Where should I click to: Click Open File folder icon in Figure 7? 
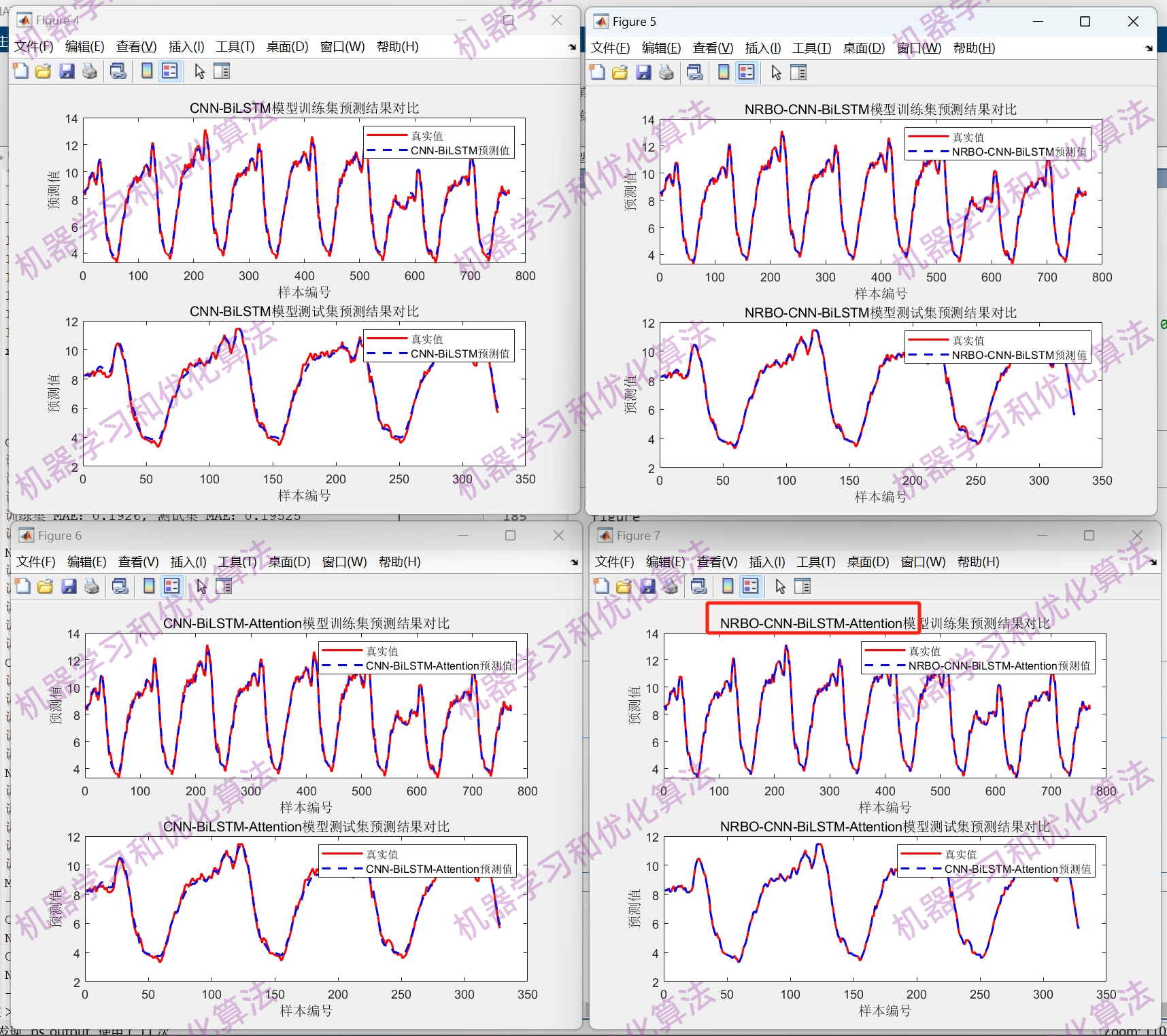click(624, 586)
